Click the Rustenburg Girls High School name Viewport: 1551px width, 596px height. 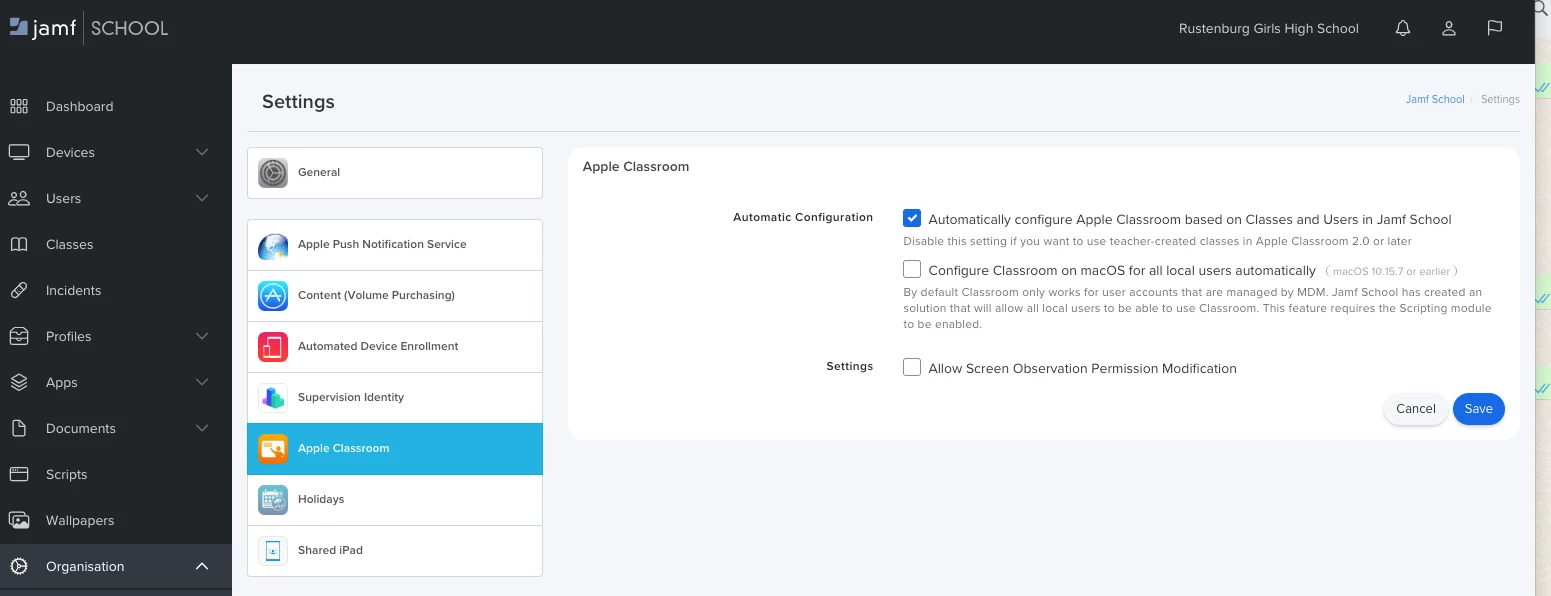coord(1269,29)
